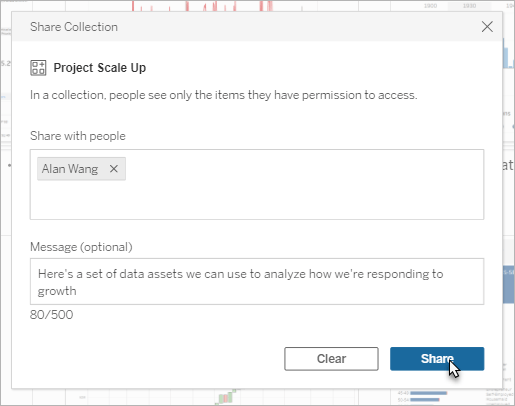Click the blue bar at the right edge
This screenshot has width=515, height=406.
pyautogui.click(x=509, y=285)
